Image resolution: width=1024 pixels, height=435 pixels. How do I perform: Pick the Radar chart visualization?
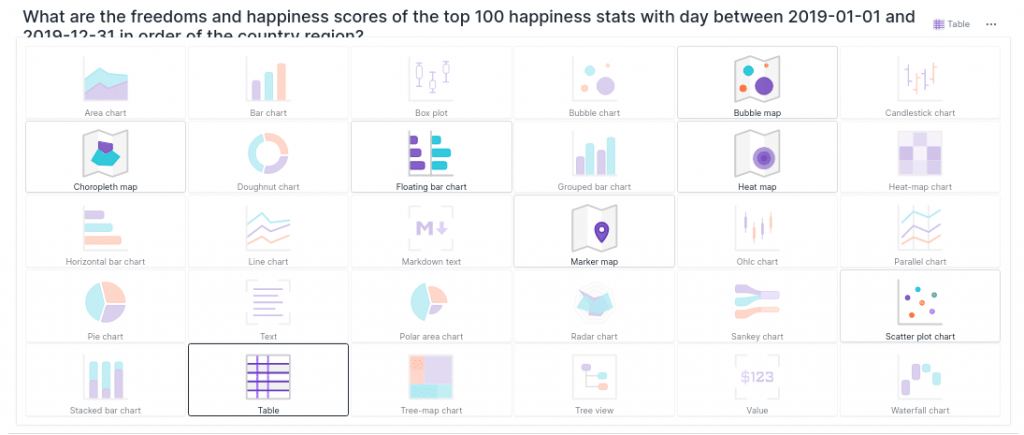click(594, 305)
